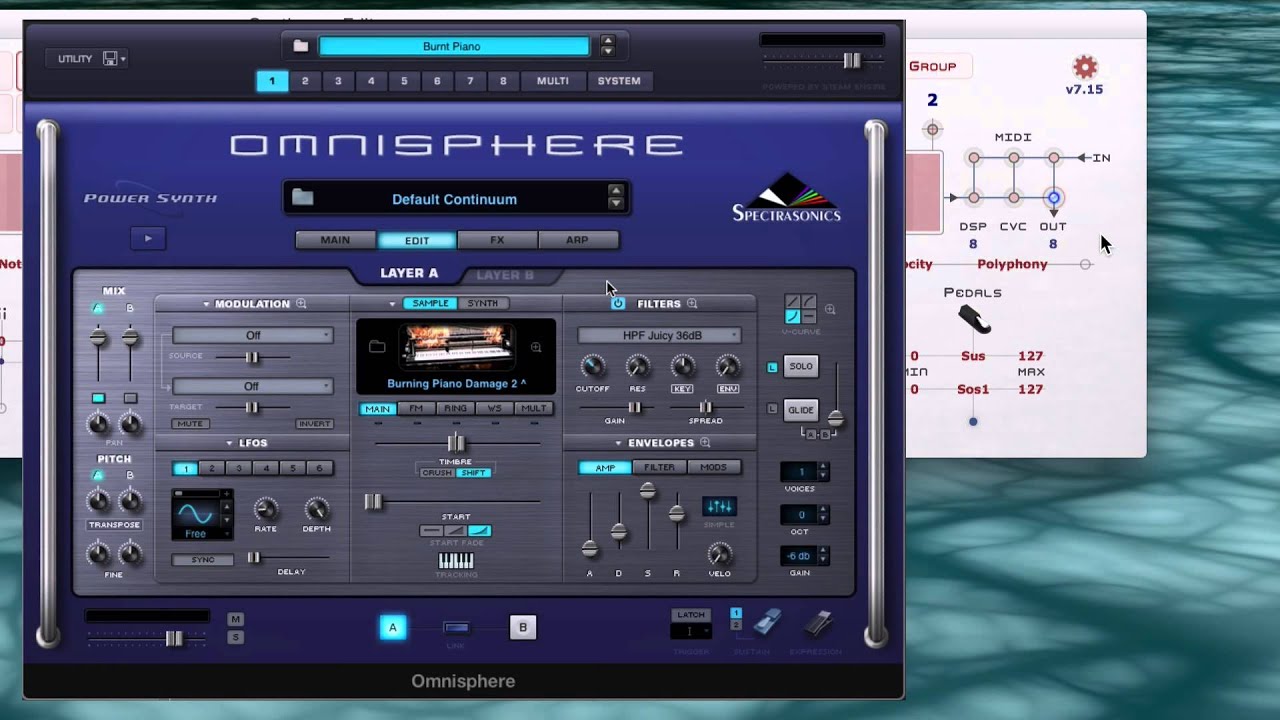Open the Default Continuum multi folder
Screen dimensions: 1280x720
tap(303, 198)
